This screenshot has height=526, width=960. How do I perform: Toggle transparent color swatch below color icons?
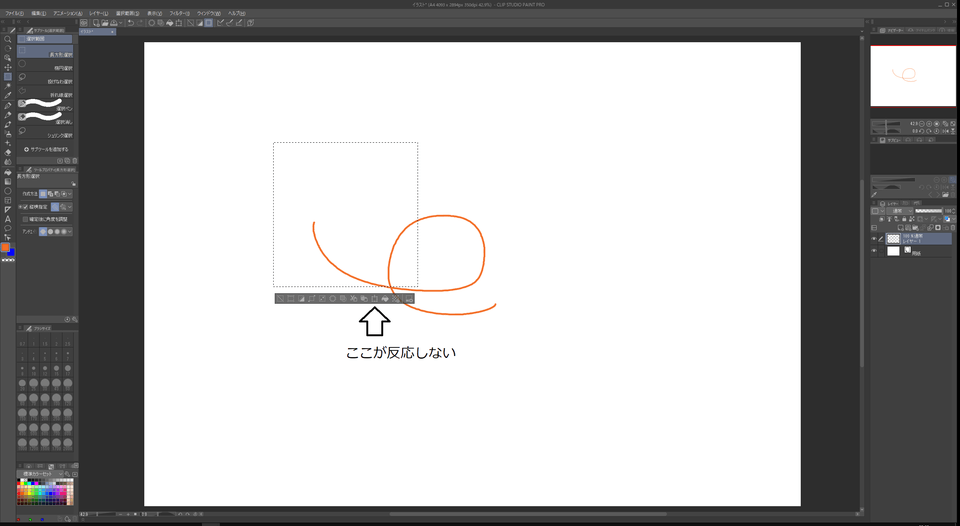pyautogui.click(x=8, y=260)
